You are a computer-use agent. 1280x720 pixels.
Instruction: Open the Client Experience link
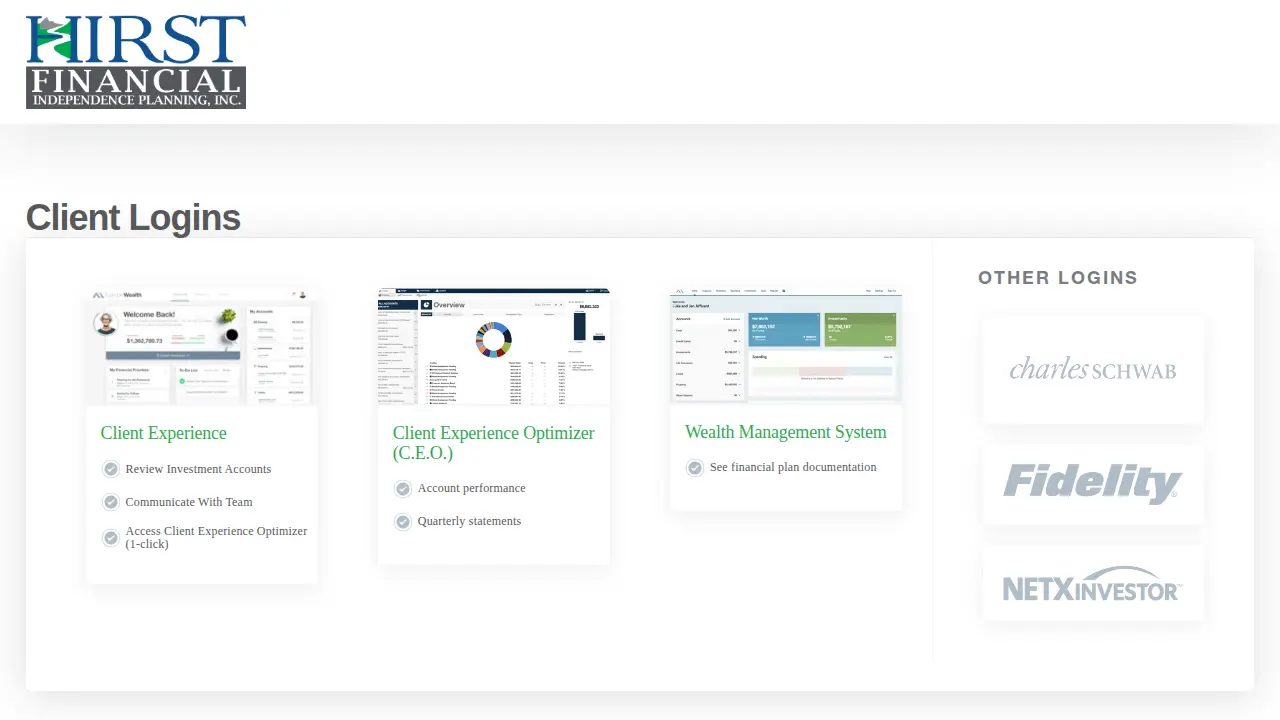(164, 433)
